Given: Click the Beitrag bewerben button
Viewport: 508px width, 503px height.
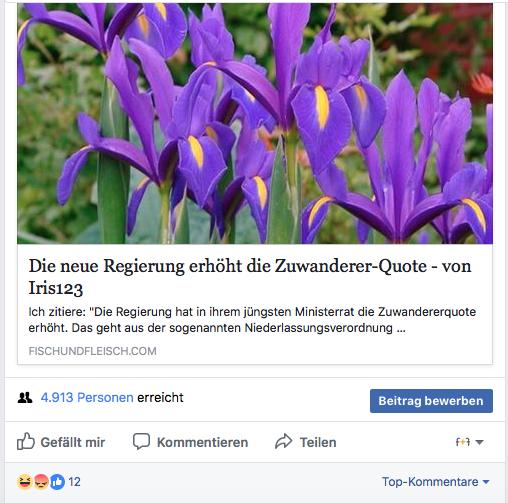Looking at the screenshot, I should coord(431,401).
